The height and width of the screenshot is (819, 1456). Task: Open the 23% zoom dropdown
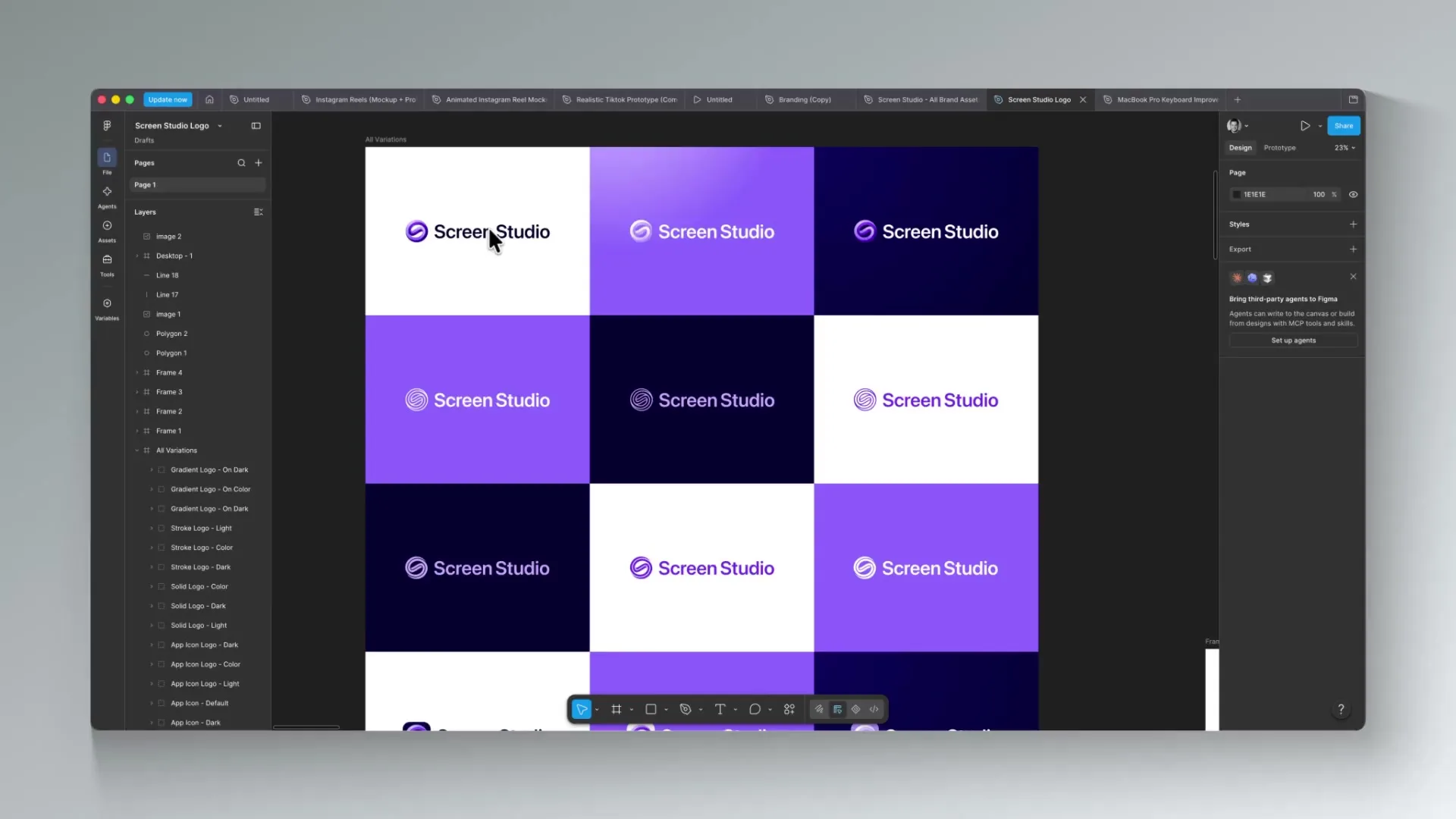tap(1345, 148)
